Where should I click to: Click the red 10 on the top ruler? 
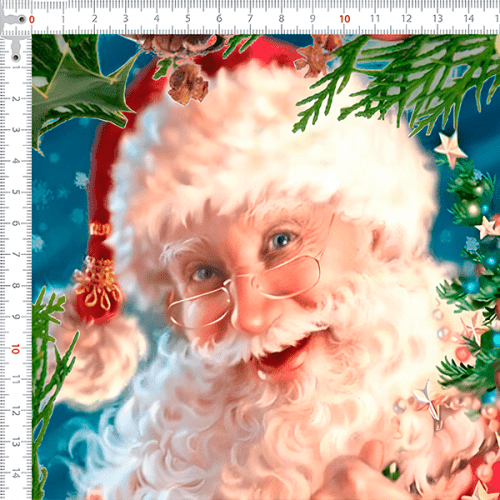(x=345, y=19)
